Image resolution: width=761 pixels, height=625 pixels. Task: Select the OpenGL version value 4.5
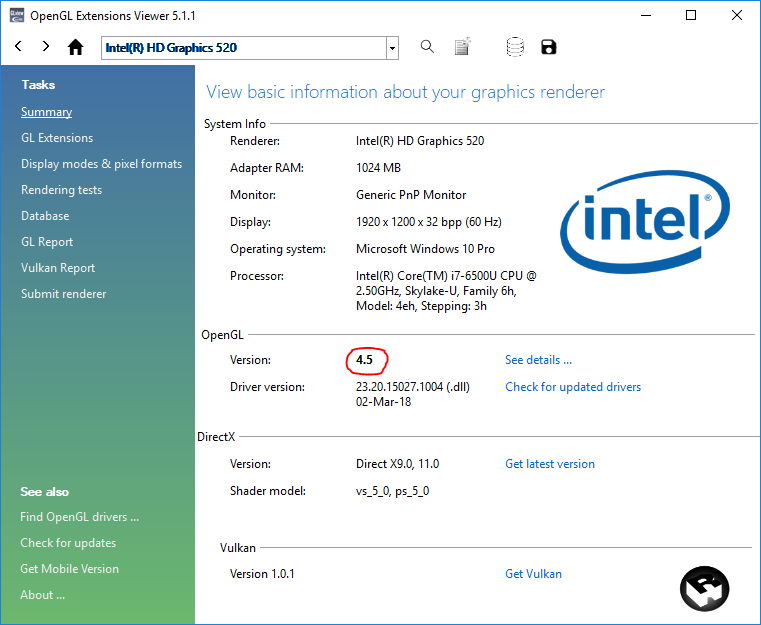(364, 360)
